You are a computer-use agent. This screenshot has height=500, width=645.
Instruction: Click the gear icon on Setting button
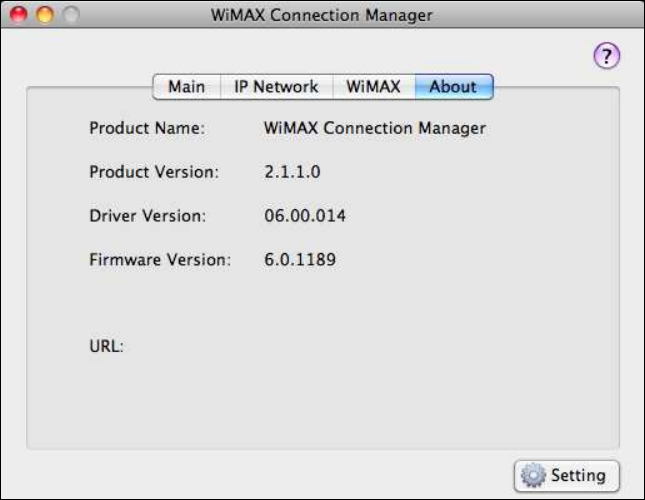coord(533,475)
